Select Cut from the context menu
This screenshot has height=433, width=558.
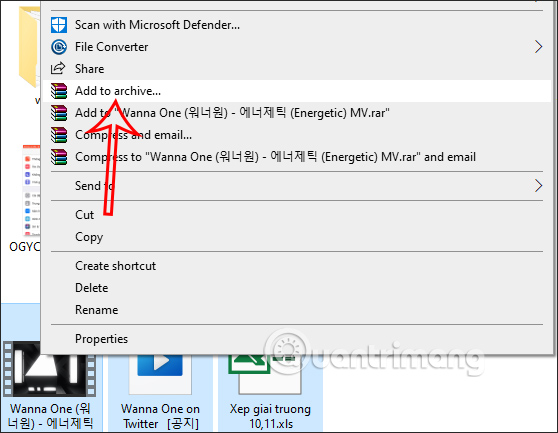point(297,215)
